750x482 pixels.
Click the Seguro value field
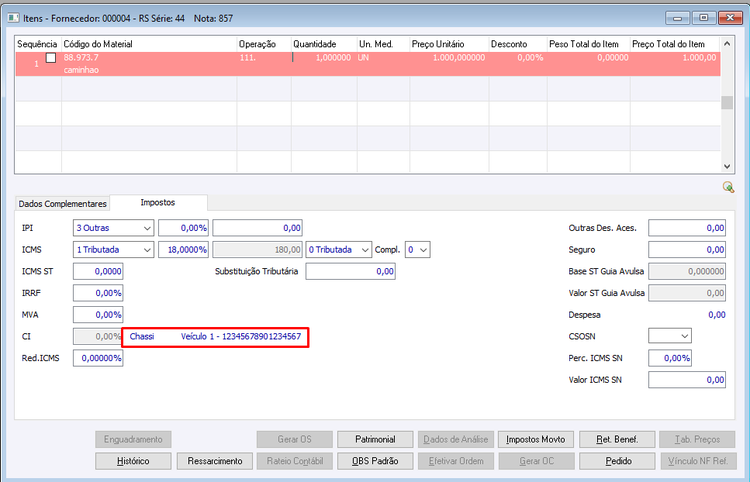(x=687, y=250)
